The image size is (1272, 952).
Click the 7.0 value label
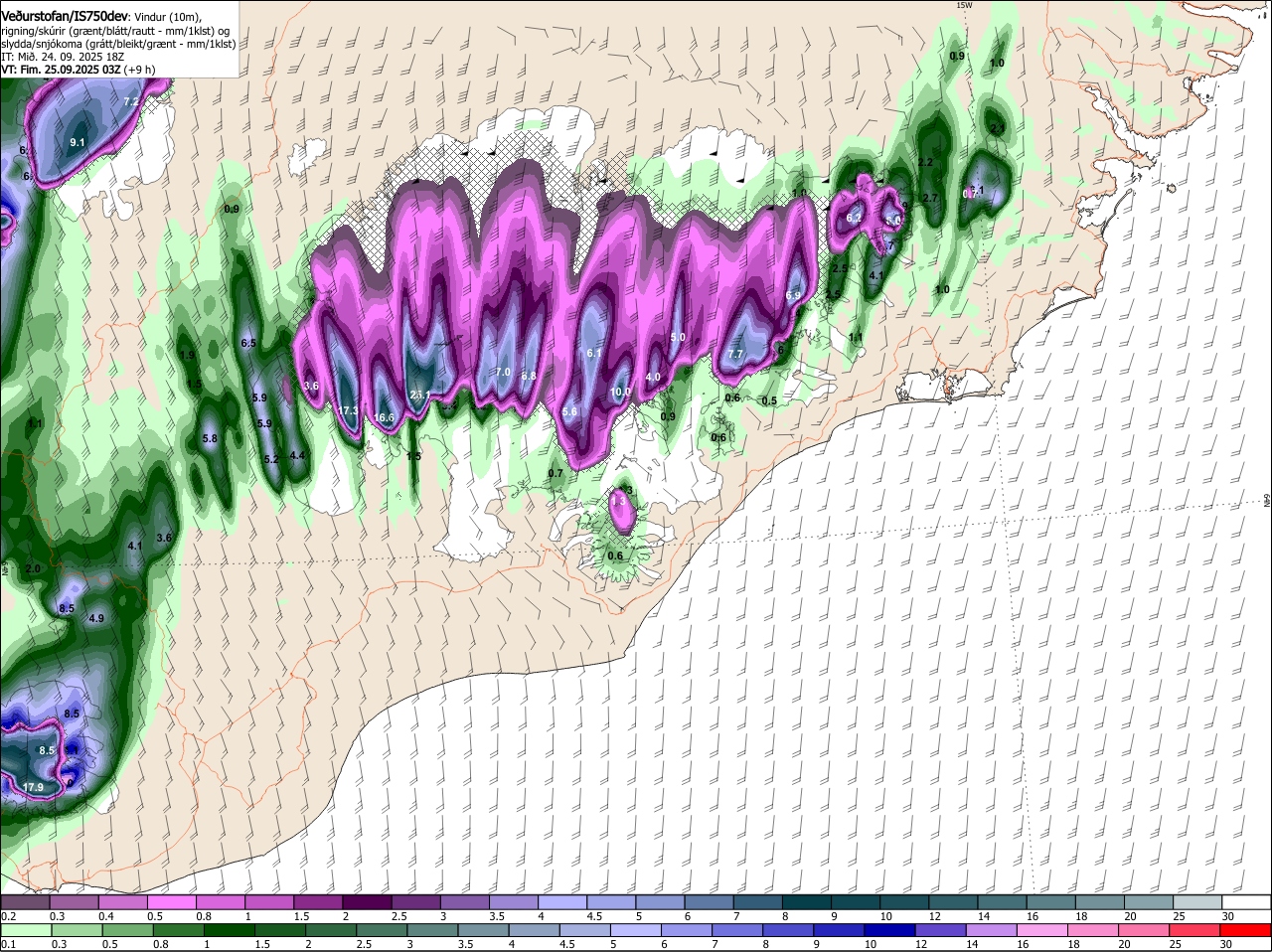pos(503,373)
